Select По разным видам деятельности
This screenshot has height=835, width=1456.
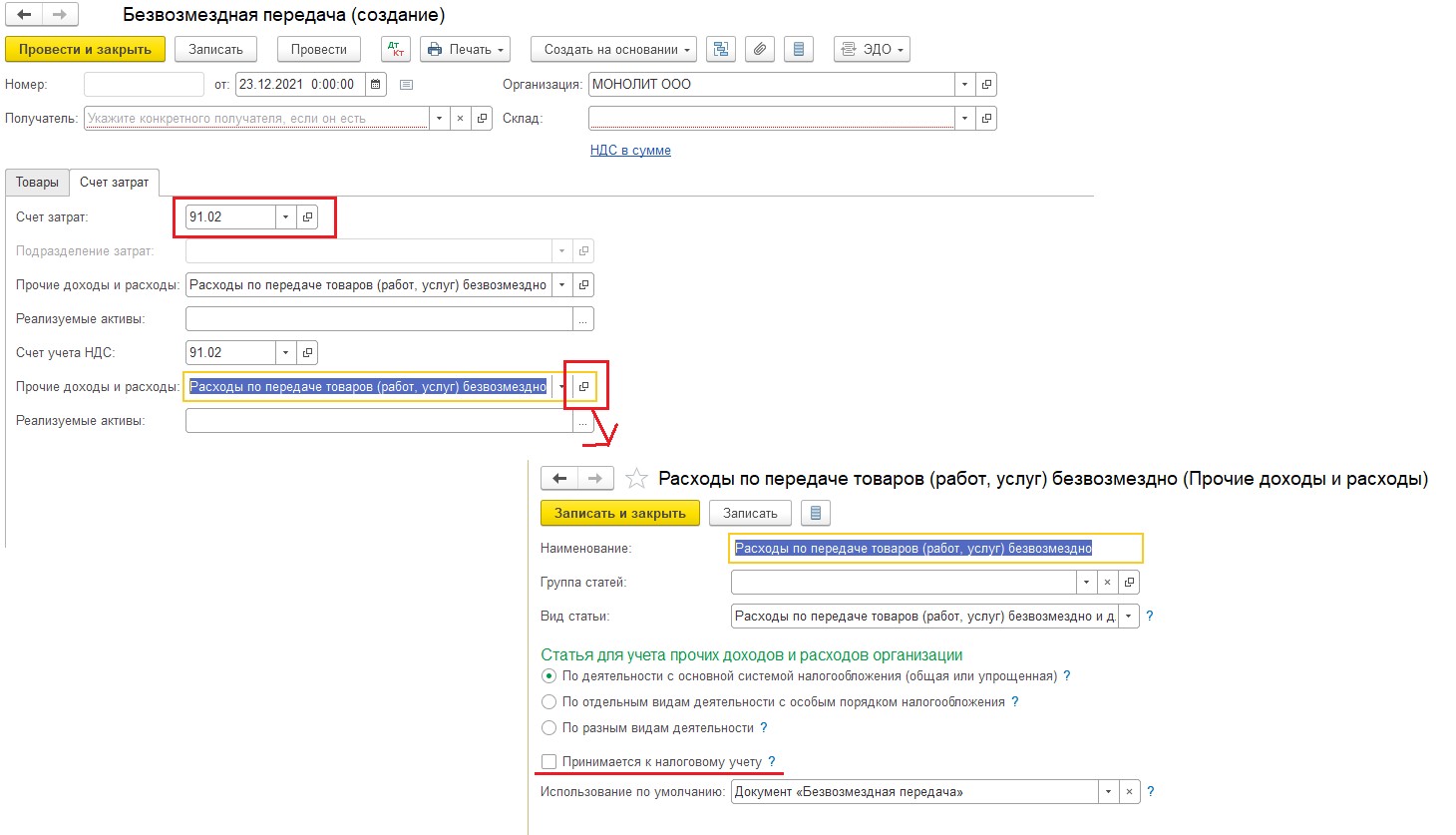[548, 727]
